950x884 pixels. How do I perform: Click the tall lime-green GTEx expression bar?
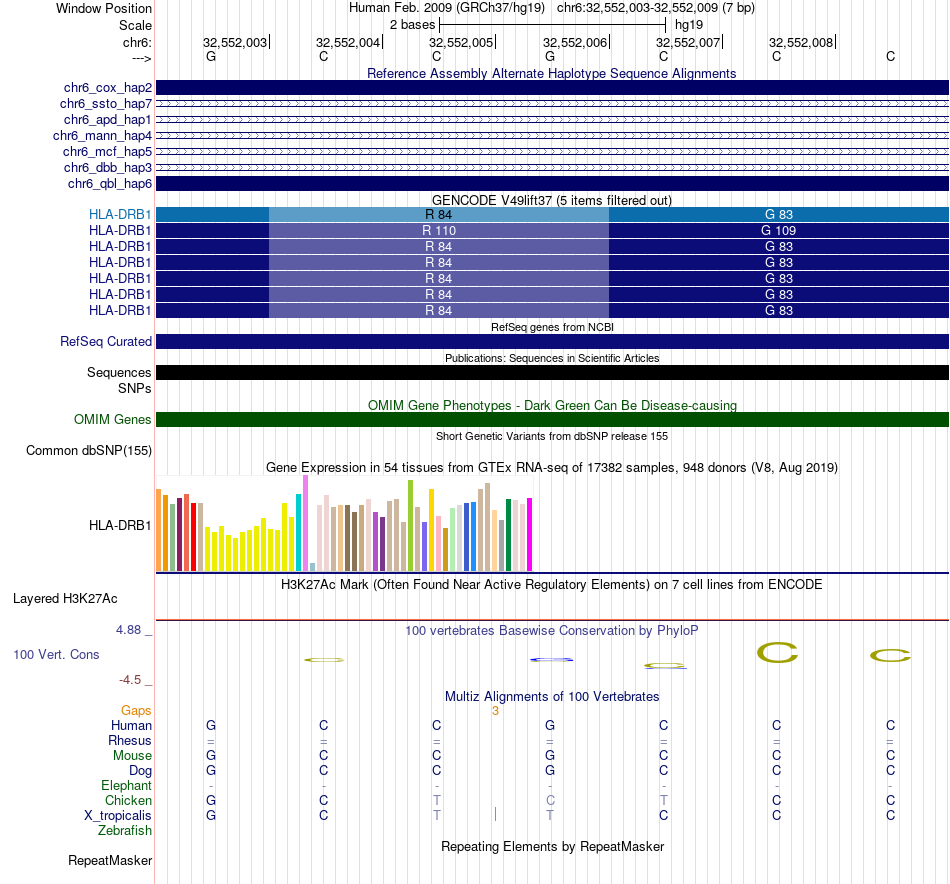(411, 525)
